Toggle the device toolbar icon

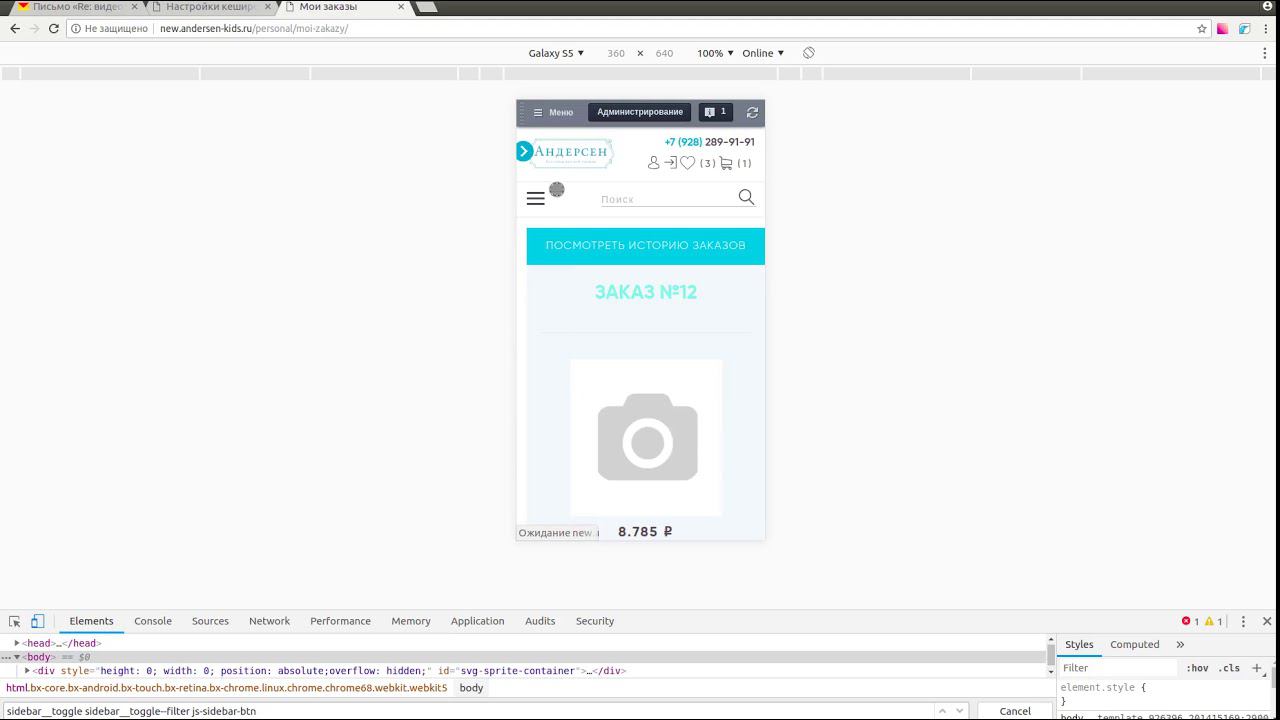(x=37, y=621)
